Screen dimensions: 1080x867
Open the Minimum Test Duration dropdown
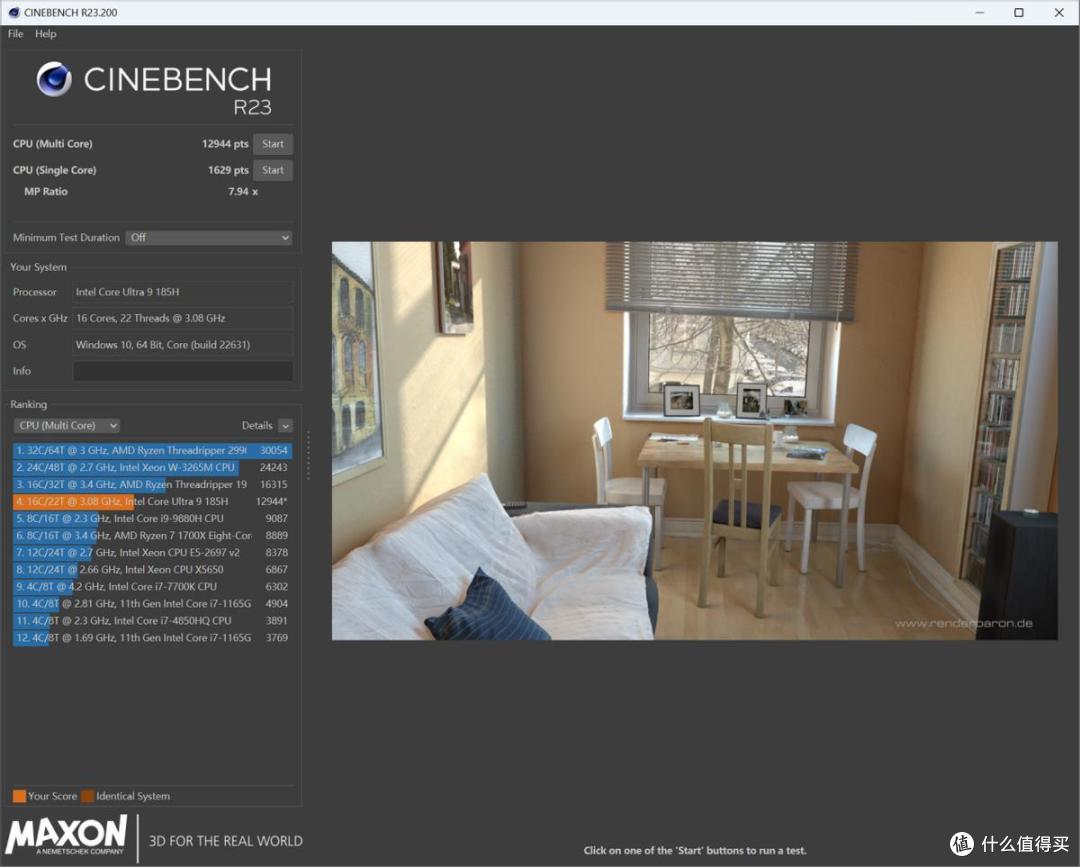pos(209,238)
